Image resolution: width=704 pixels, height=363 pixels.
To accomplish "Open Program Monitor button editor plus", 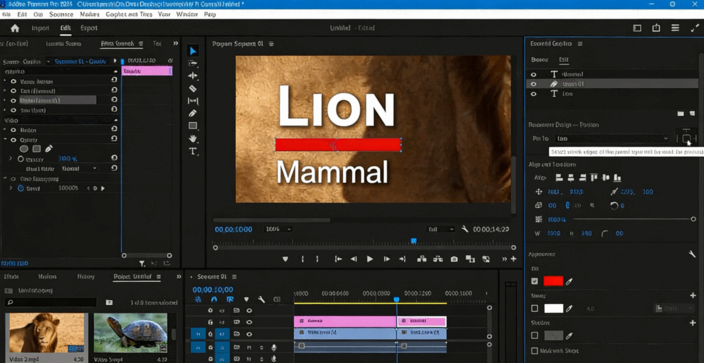I will click(513, 259).
